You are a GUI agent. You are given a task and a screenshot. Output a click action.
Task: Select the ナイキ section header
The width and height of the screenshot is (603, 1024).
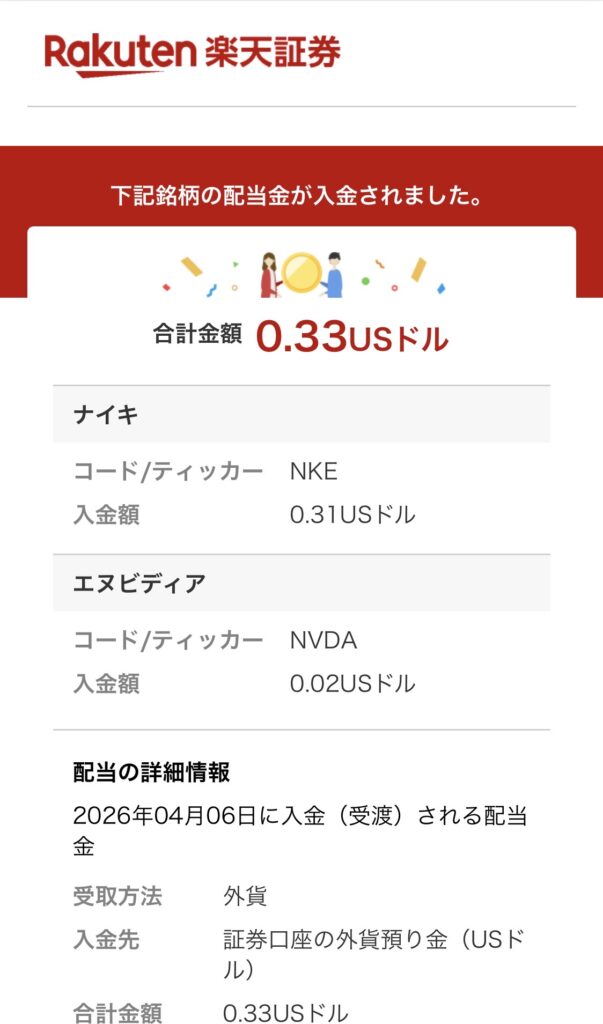(x=105, y=415)
